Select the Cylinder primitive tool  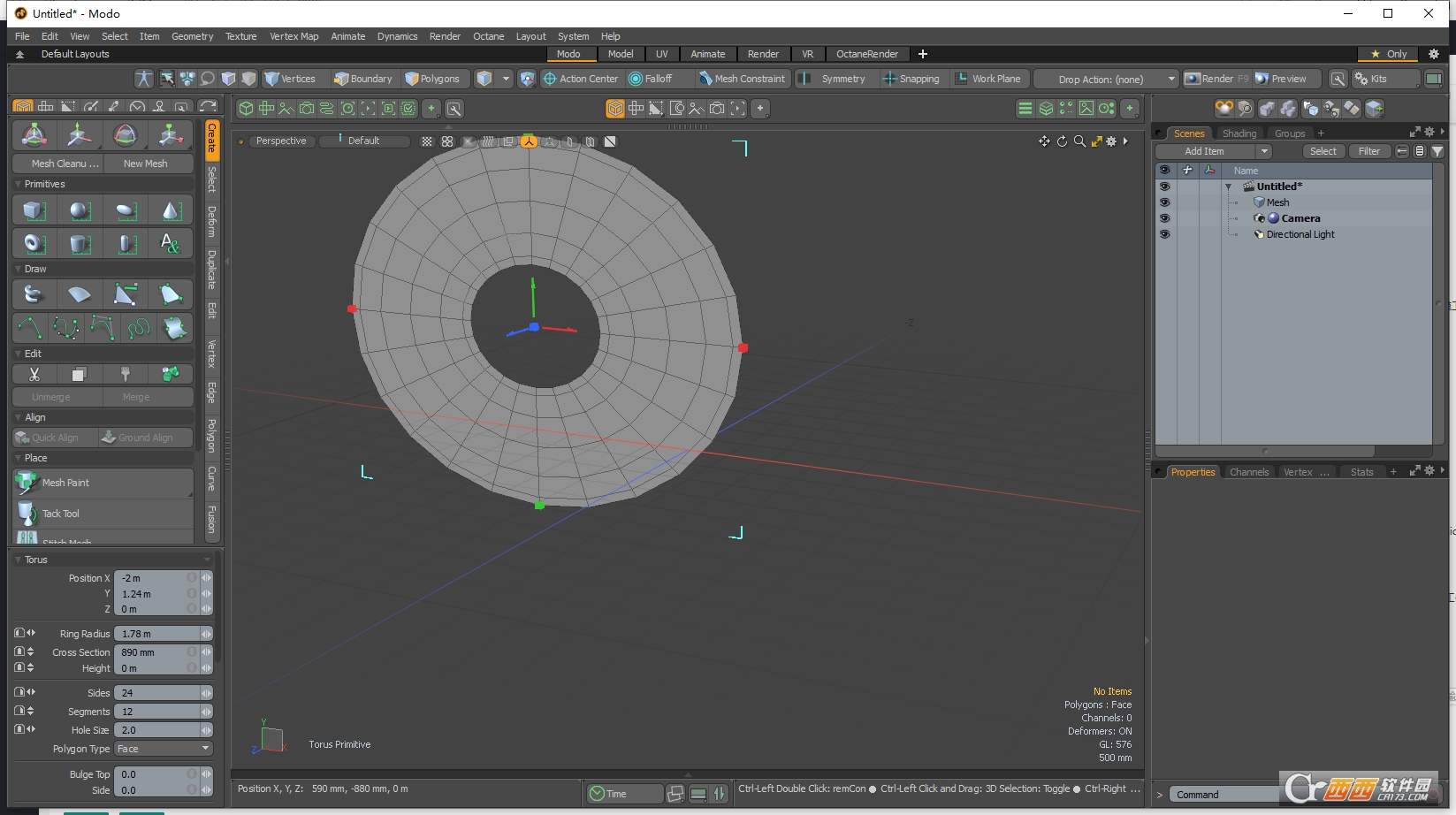(x=80, y=243)
